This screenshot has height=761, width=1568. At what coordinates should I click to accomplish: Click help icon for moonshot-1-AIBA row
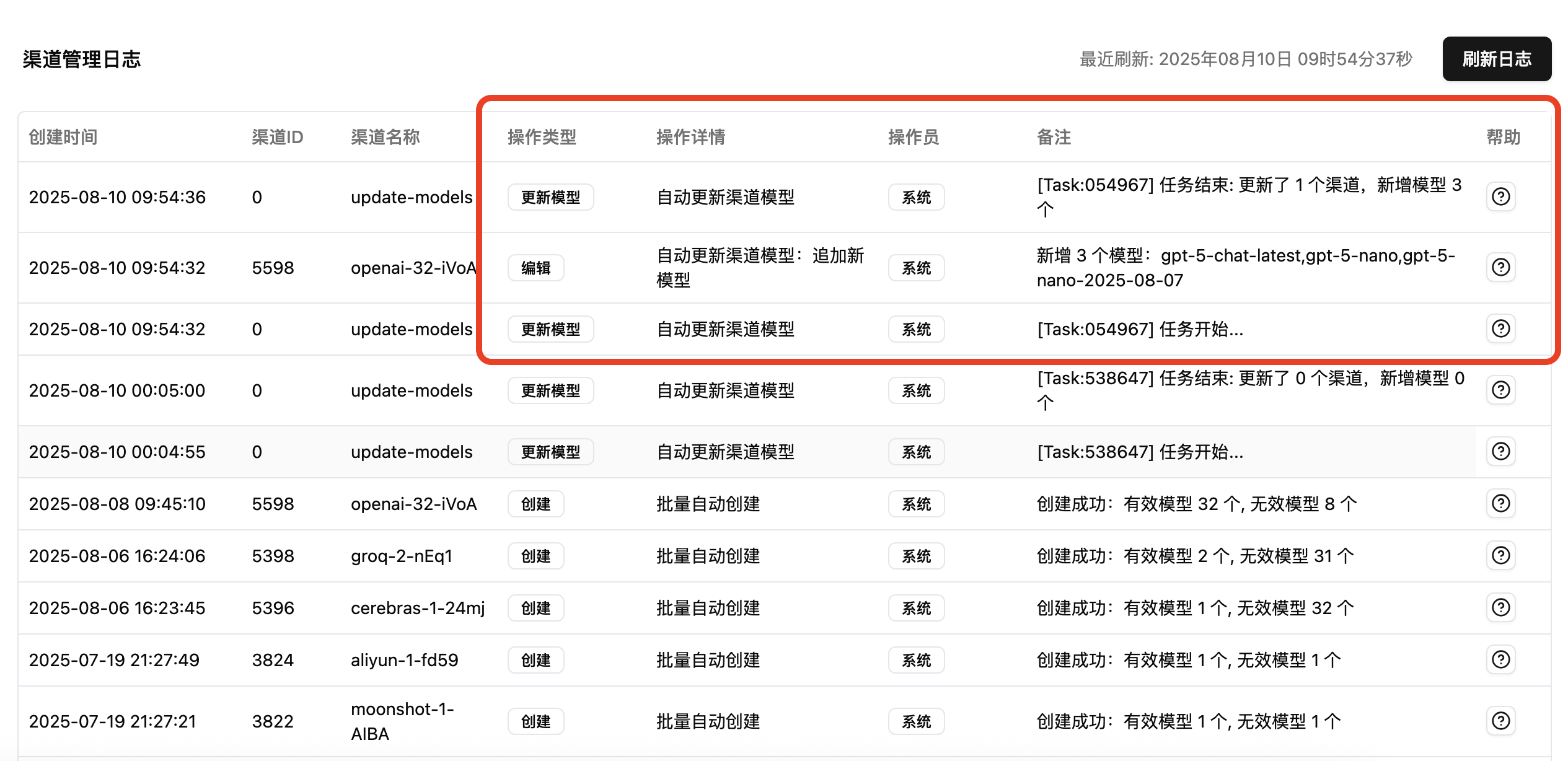1500,721
